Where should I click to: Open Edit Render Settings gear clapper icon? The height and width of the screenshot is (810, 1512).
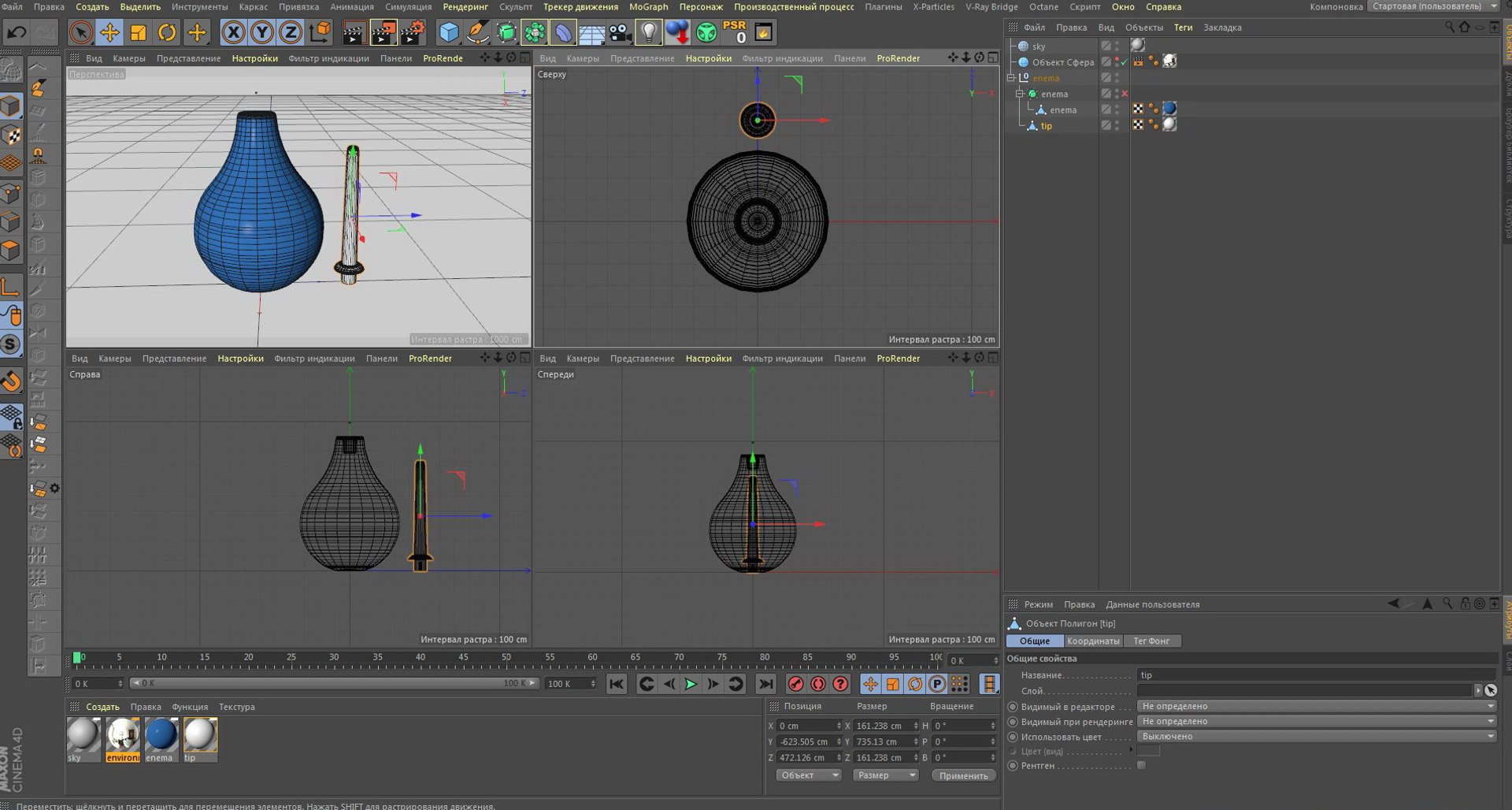point(413,32)
